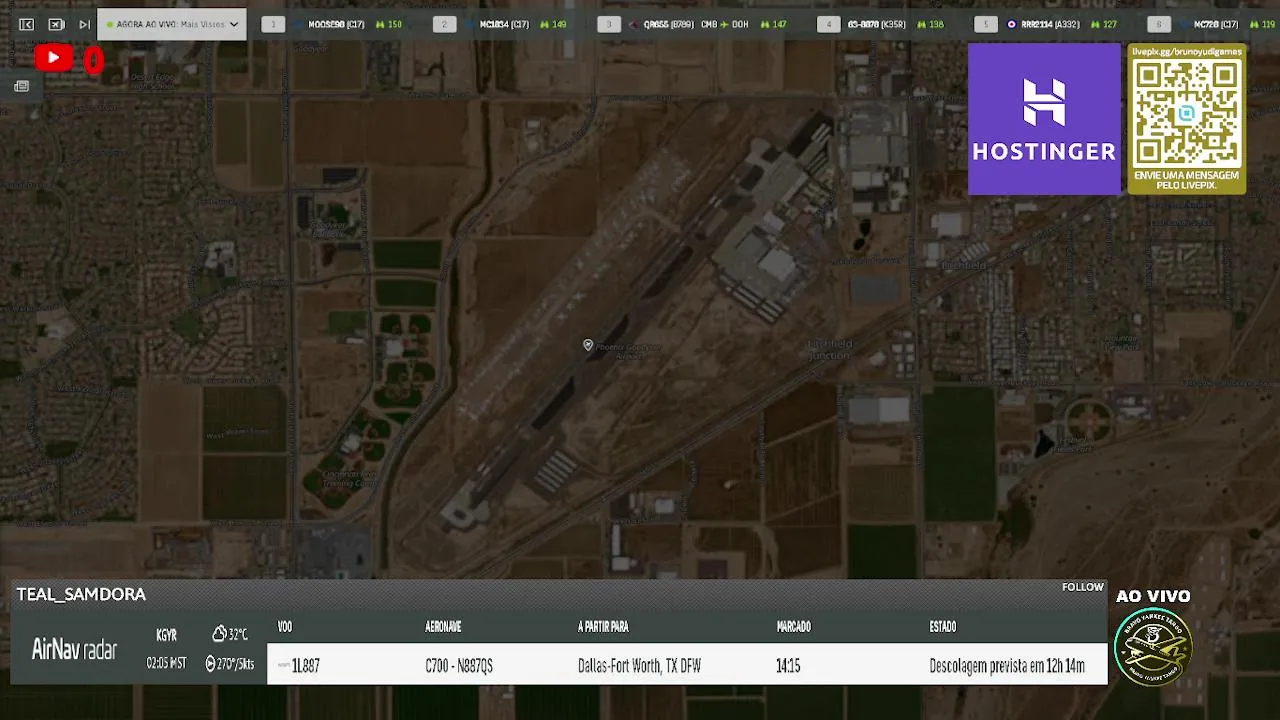1280x720 pixels.
Task: Click the close-panel icon next to skip-to-start
Action: click(56, 24)
